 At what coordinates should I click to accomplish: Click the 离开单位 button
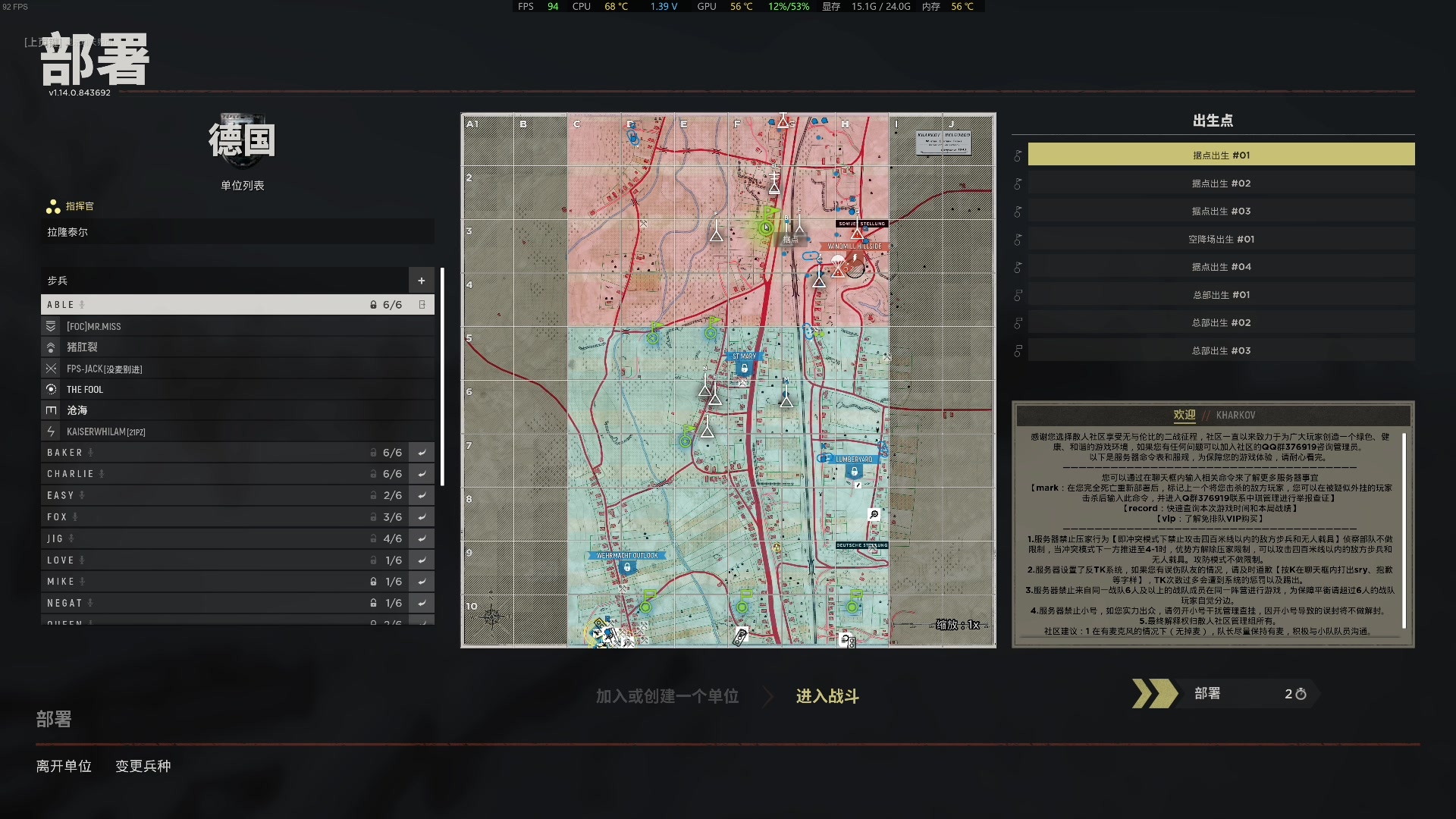click(64, 766)
